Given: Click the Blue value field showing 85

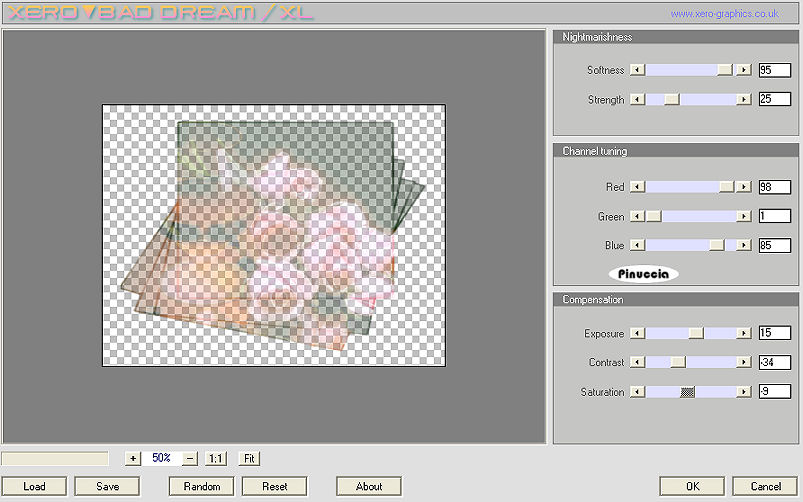Looking at the screenshot, I should click(x=774, y=245).
